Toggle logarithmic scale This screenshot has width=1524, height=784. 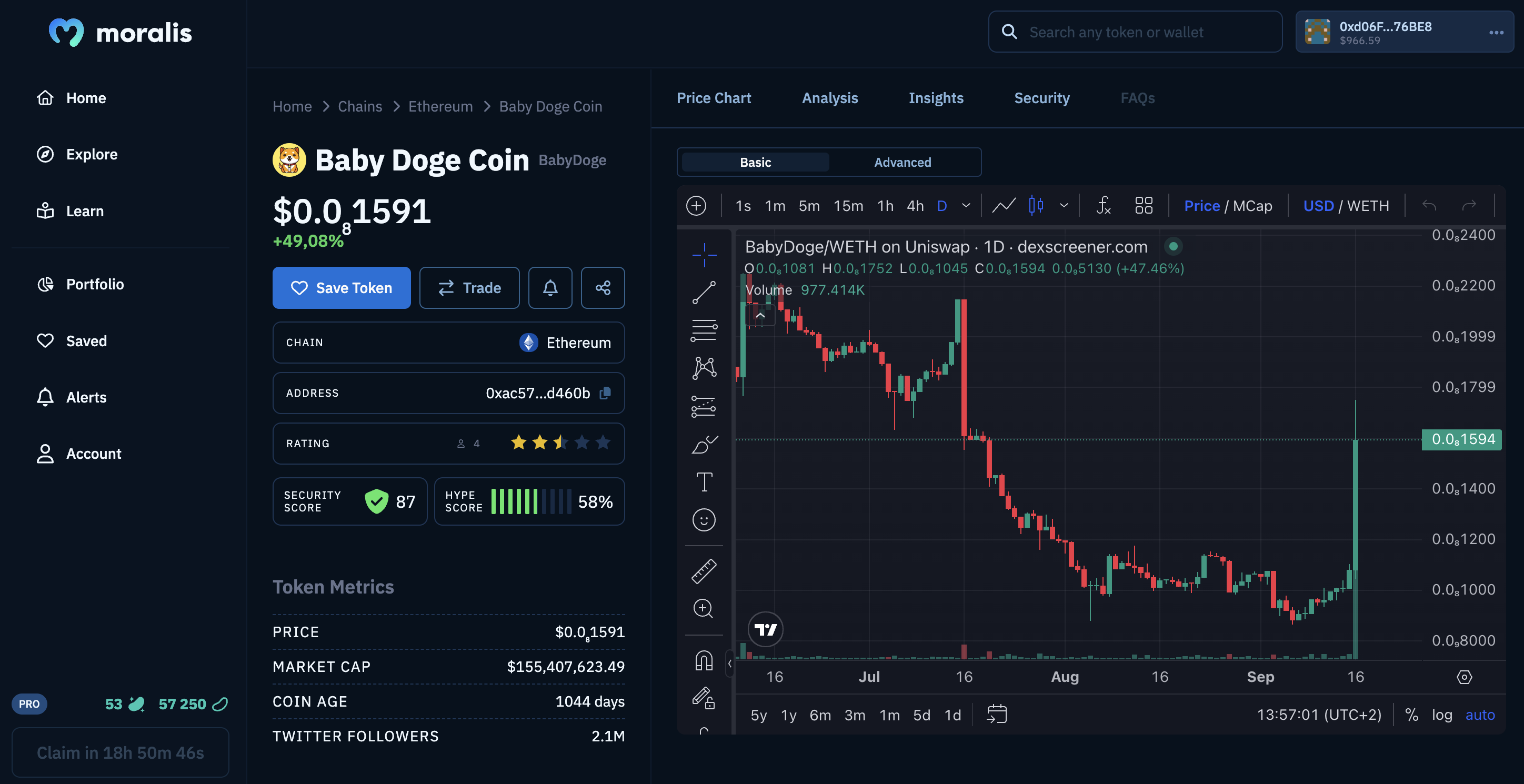pyautogui.click(x=1442, y=715)
